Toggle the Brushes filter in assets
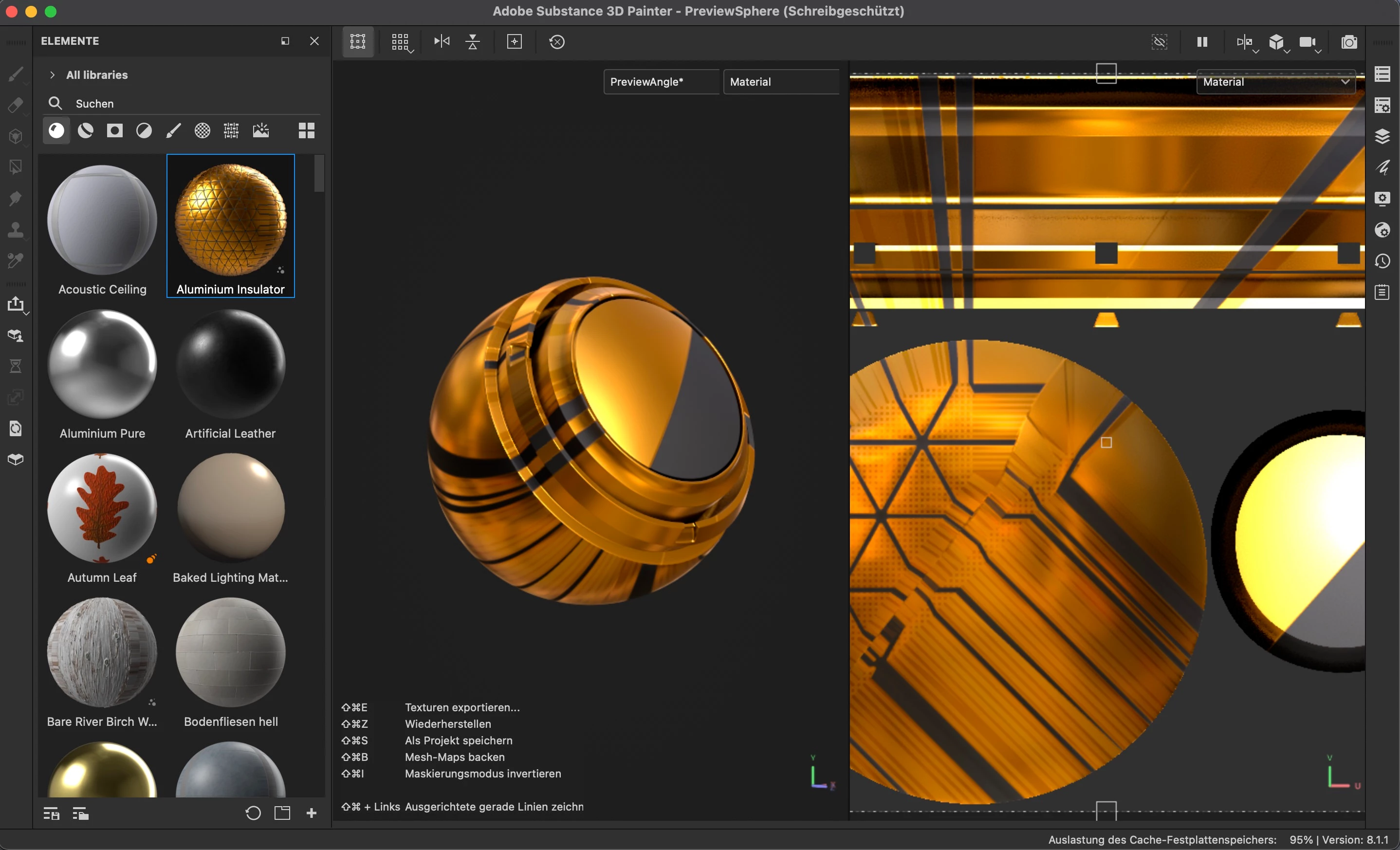This screenshot has width=1400, height=850. point(173,131)
